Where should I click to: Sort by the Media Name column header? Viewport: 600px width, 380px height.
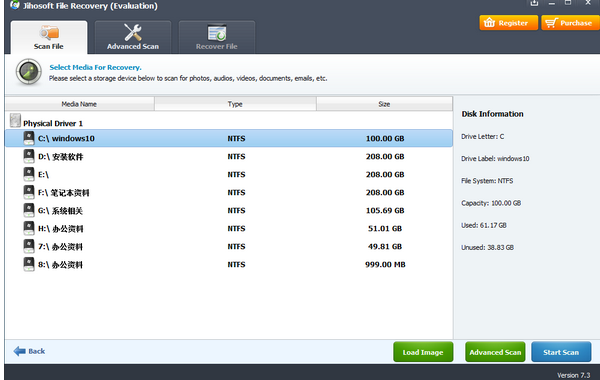79,104
